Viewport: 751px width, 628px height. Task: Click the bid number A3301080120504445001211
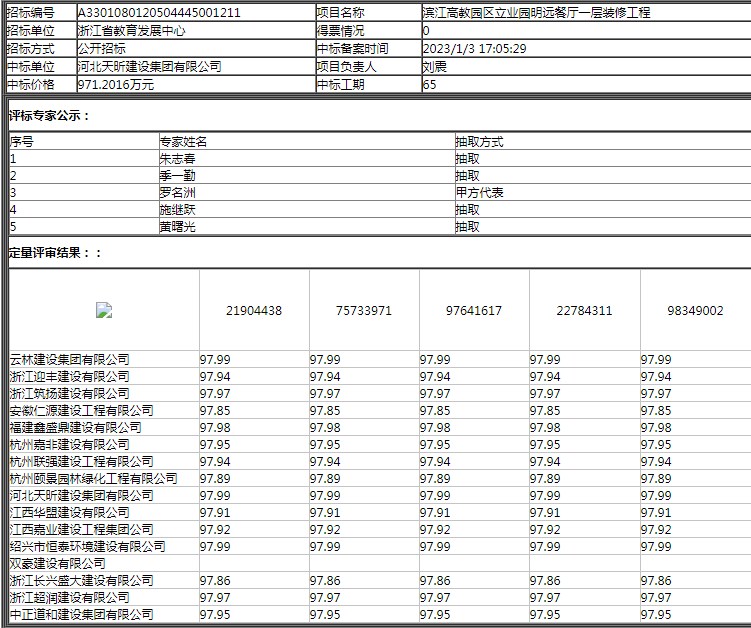158,13
